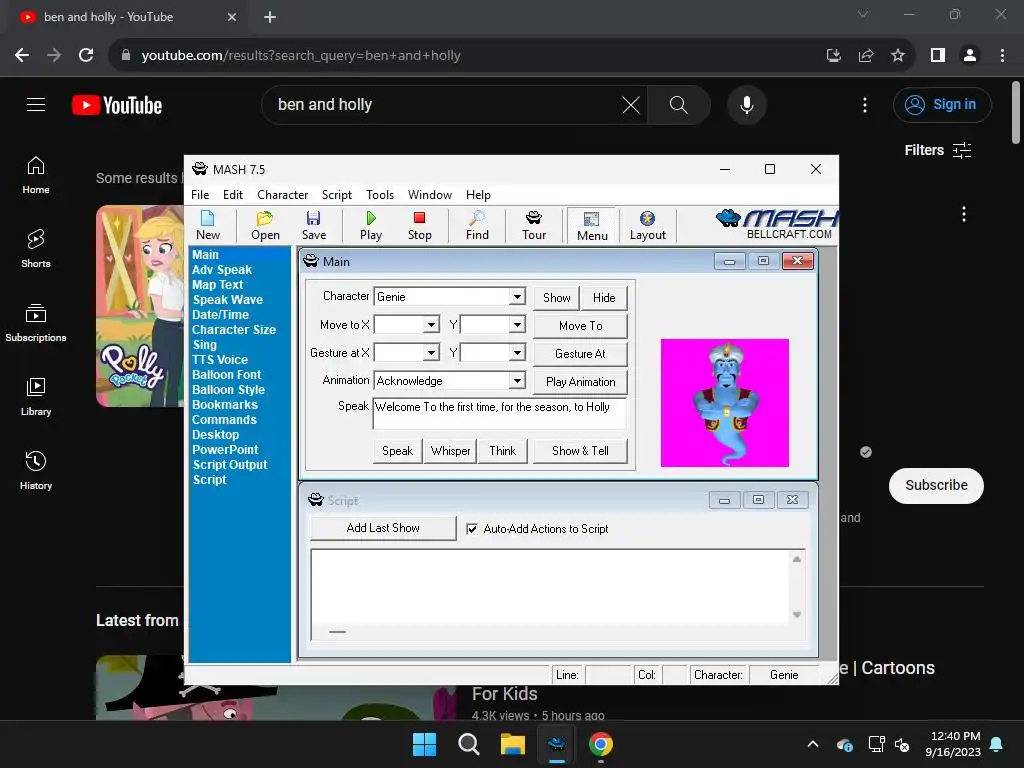Viewport: 1024px width, 768px height.
Task: Click the Genie character preview image
Action: 725,403
